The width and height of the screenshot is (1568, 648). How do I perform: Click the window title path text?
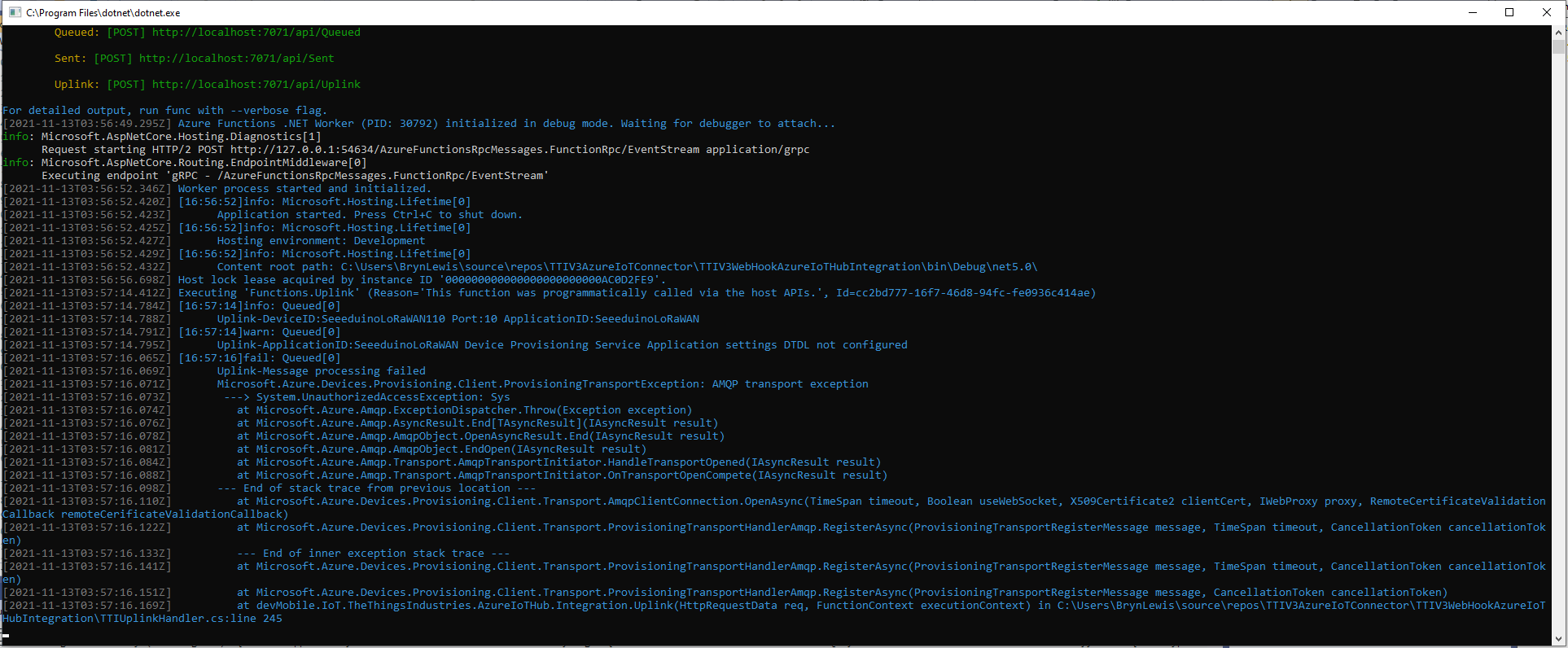[103, 13]
